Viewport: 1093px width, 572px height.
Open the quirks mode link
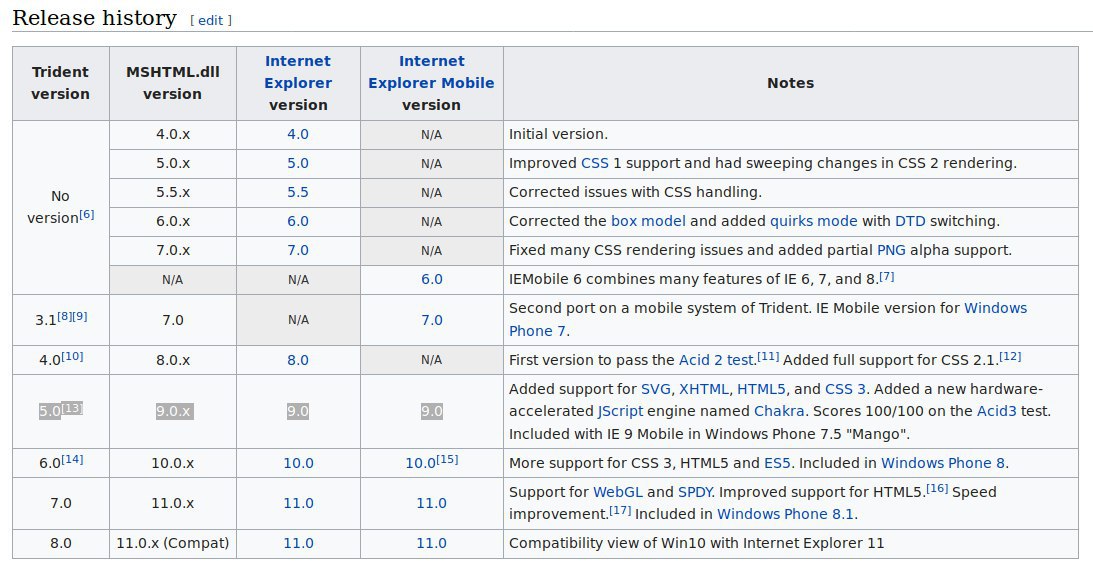tap(808, 221)
